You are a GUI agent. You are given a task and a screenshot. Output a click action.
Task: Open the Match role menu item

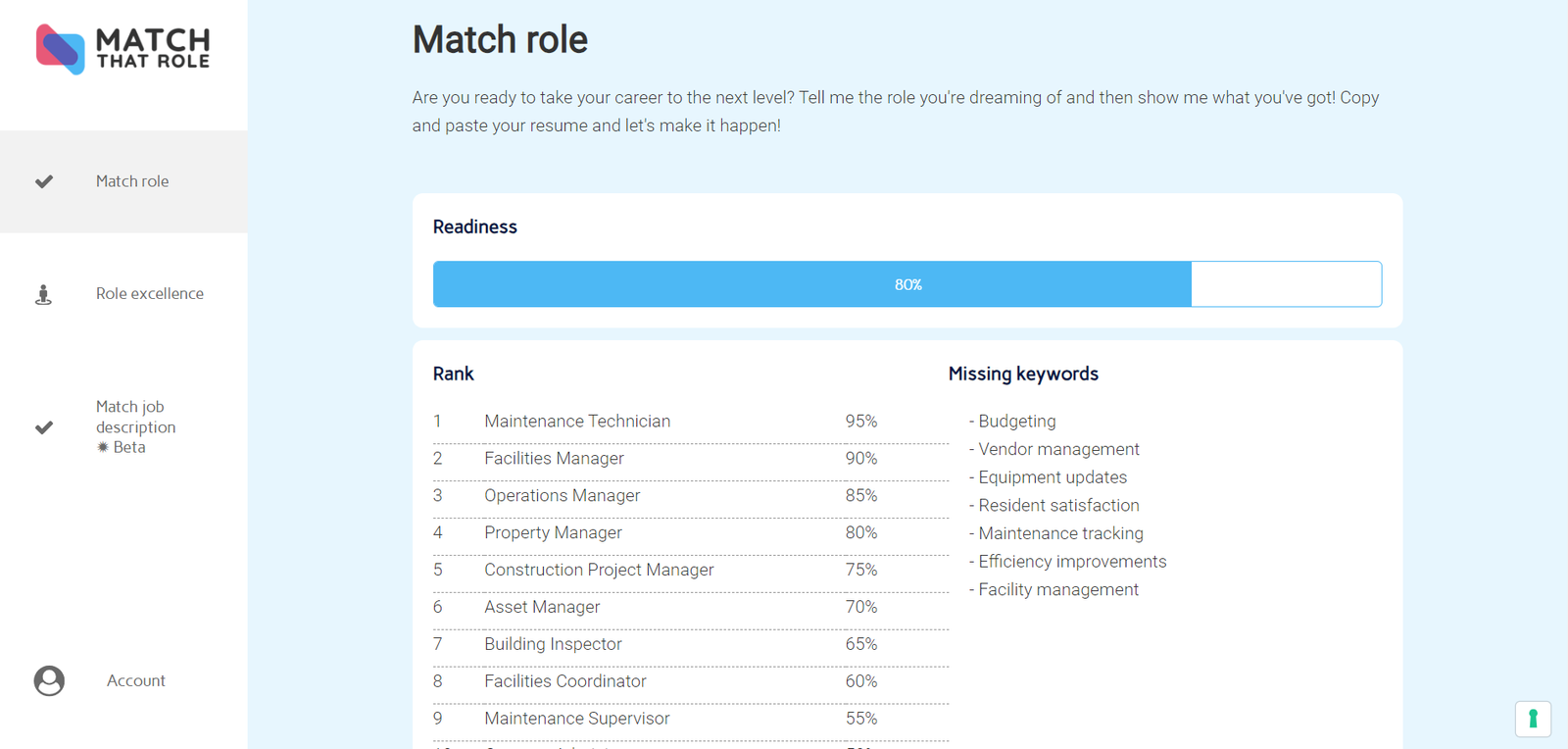click(x=123, y=181)
